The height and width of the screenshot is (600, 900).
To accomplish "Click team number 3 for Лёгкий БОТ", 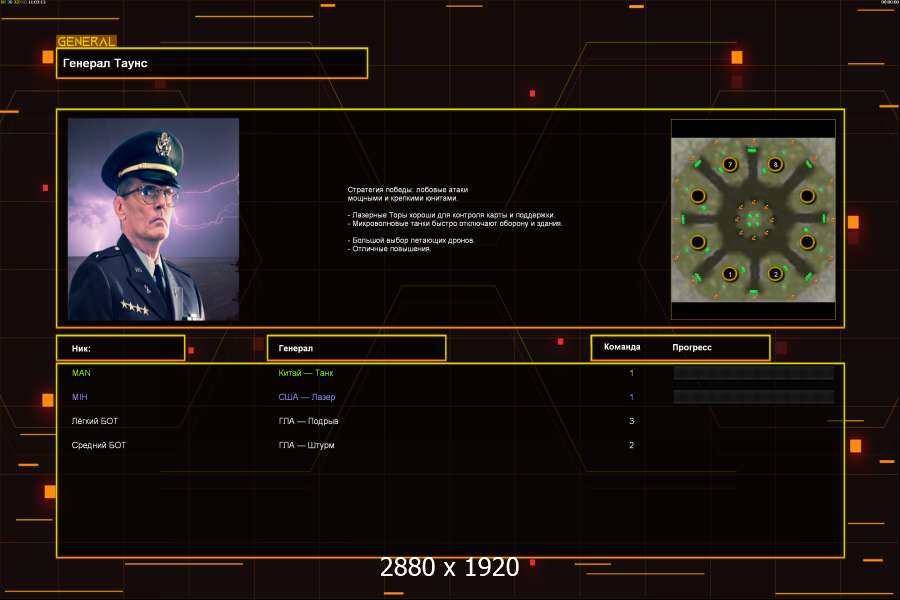I will pos(631,421).
